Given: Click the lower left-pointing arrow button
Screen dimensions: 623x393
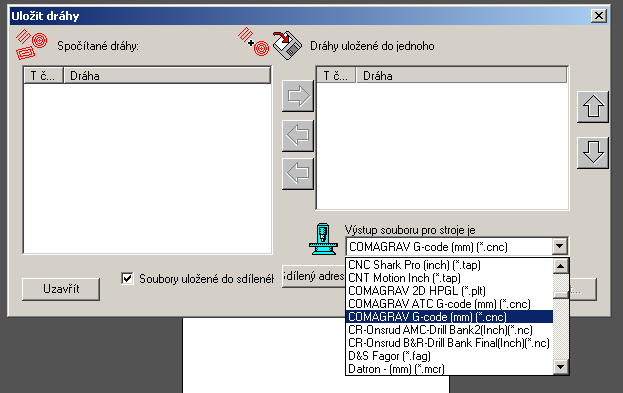Looking at the screenshot, I should click(298, 173).
